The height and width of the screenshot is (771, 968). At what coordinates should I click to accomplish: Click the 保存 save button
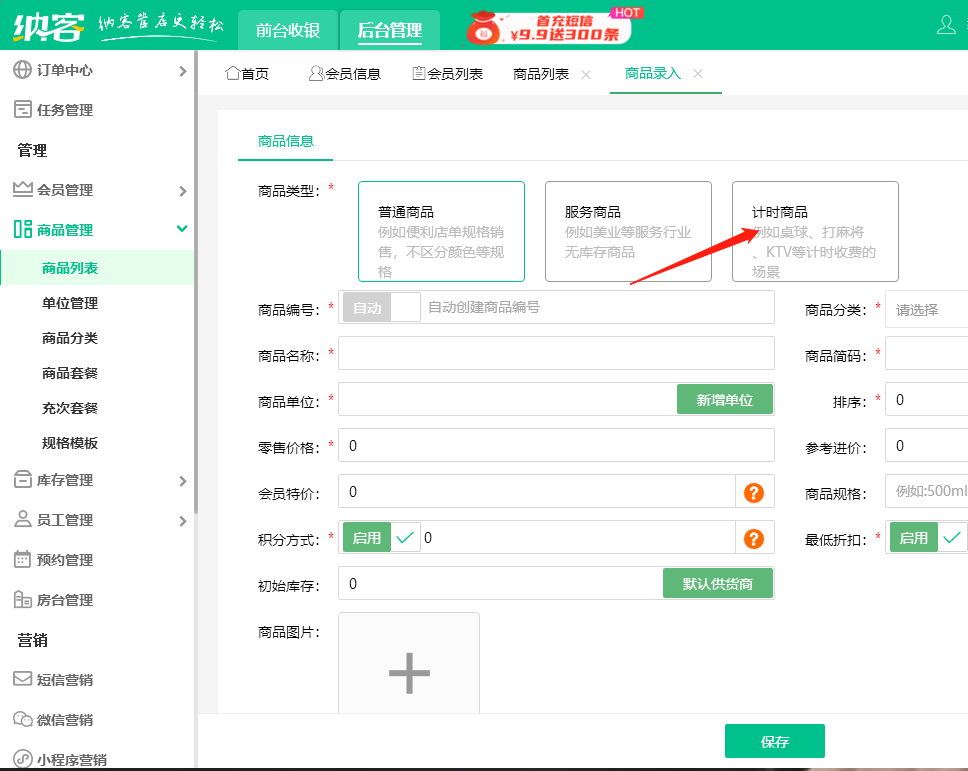pos(774,740)
